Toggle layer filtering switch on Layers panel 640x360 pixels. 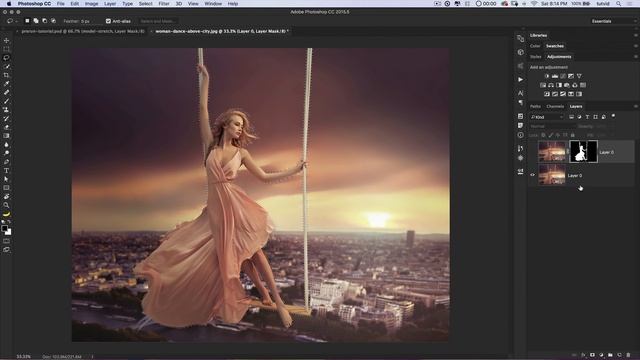[x=613, y=116]
